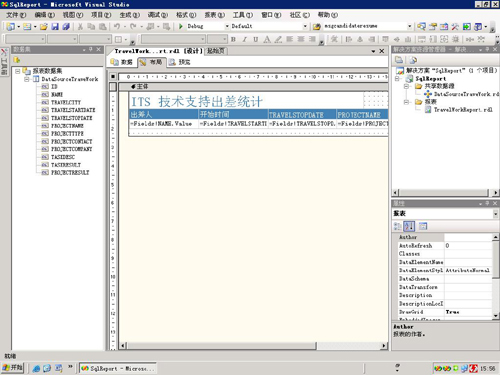The image size is (500, 375).
Task: Click the =Fields!NAME.Value table cell
Action: 164,124
